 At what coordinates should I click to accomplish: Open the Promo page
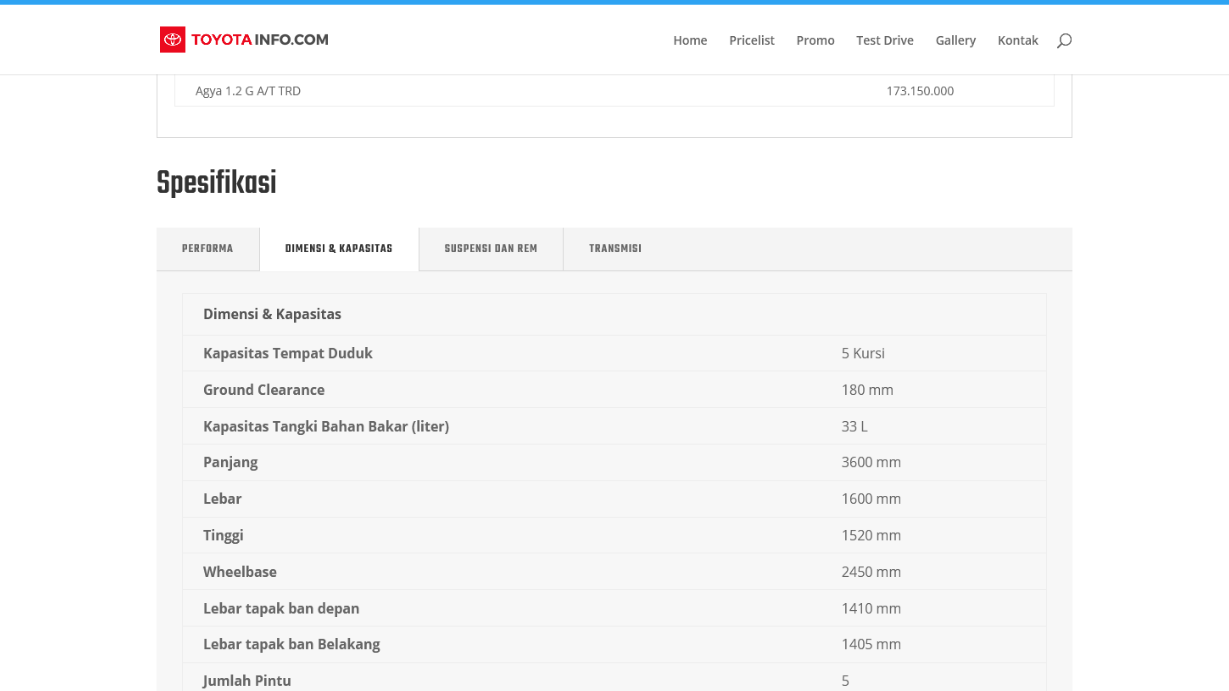(x=815, y=40)
